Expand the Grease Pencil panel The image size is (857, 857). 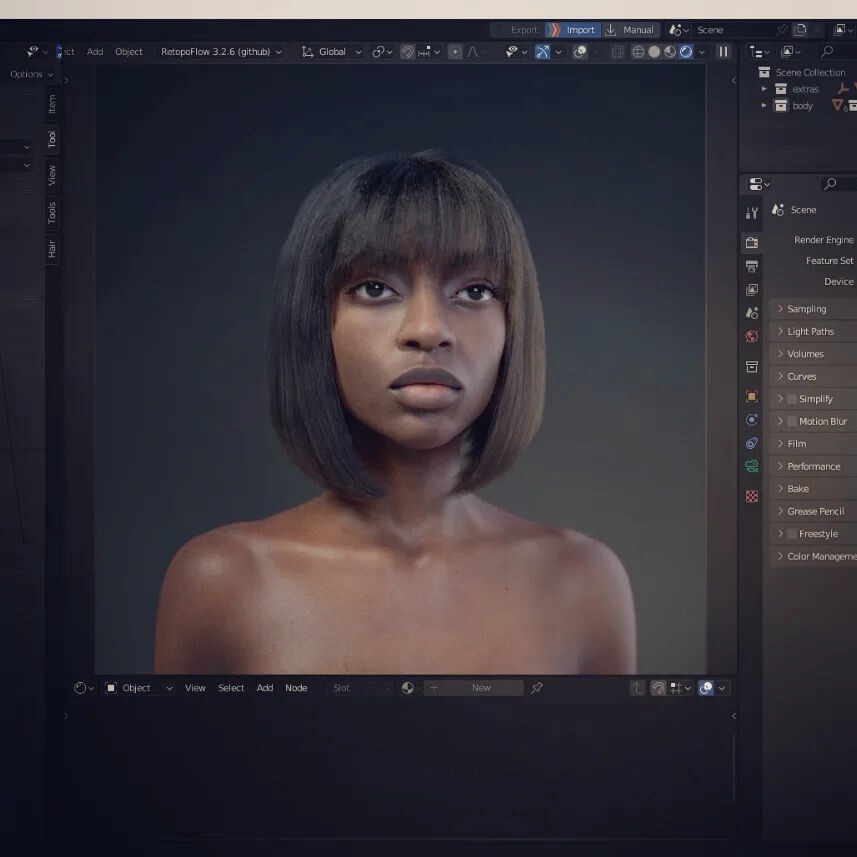point(815,512)
